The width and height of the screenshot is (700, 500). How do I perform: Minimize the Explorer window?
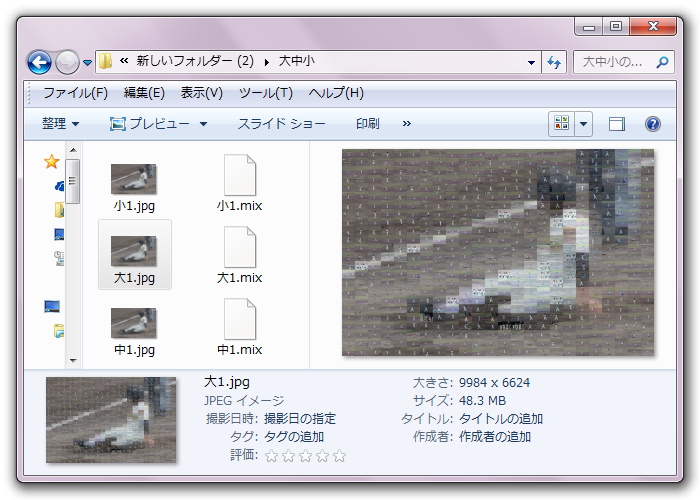pos(589,27)
